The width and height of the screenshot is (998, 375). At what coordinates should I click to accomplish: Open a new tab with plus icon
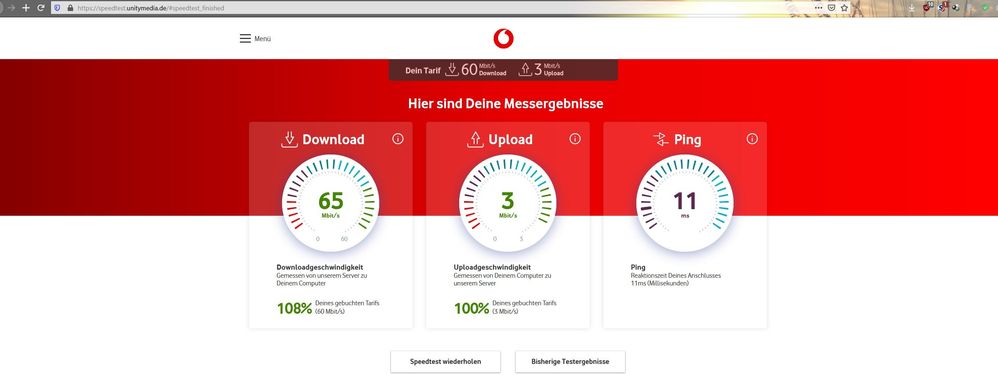[x=25, y=8]
